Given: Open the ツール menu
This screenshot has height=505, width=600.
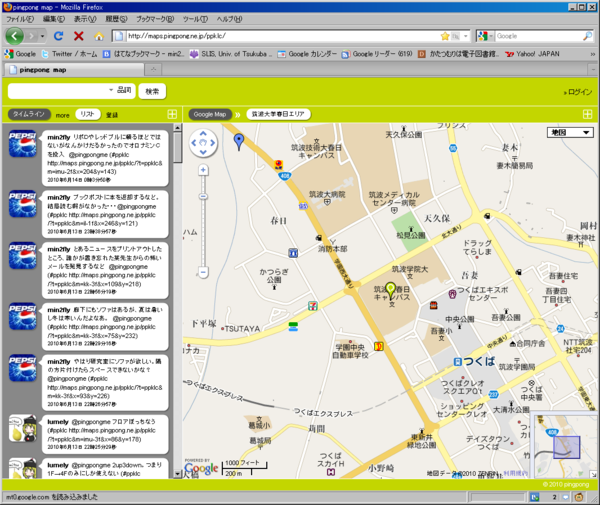Looking at the screenshot, I should pos(195,19).
